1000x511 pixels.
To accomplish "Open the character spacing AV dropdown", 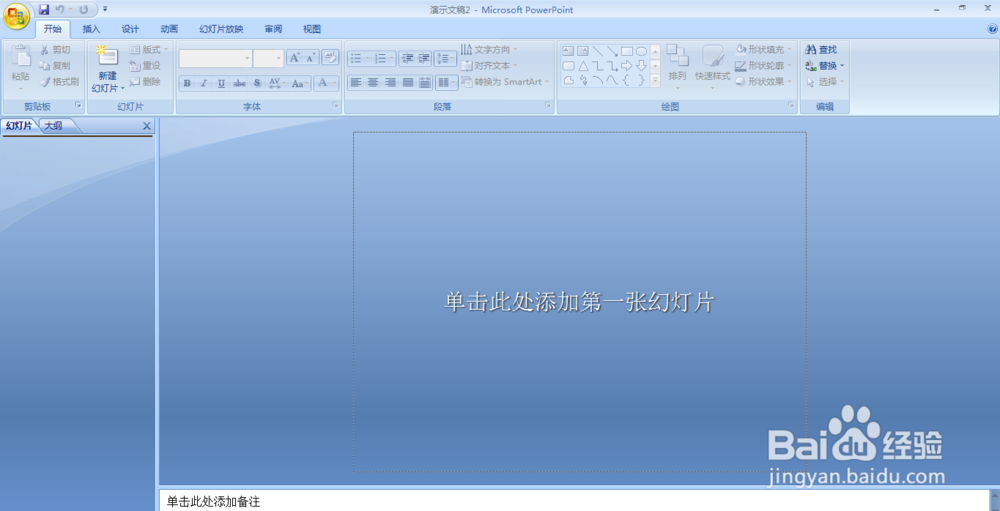I will (x=276, y=83).
